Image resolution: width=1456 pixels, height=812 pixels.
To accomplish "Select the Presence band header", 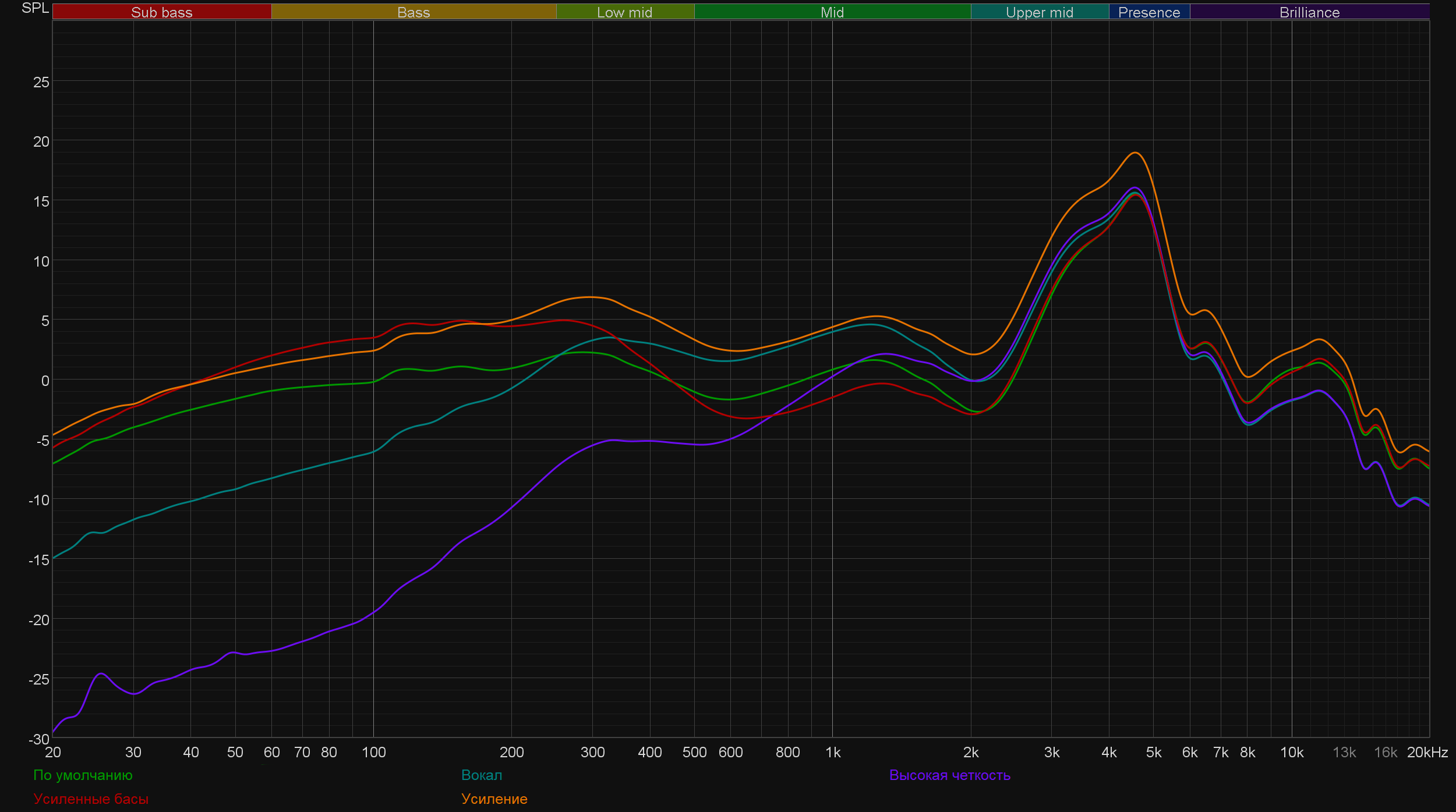I will click(1149, 12).
